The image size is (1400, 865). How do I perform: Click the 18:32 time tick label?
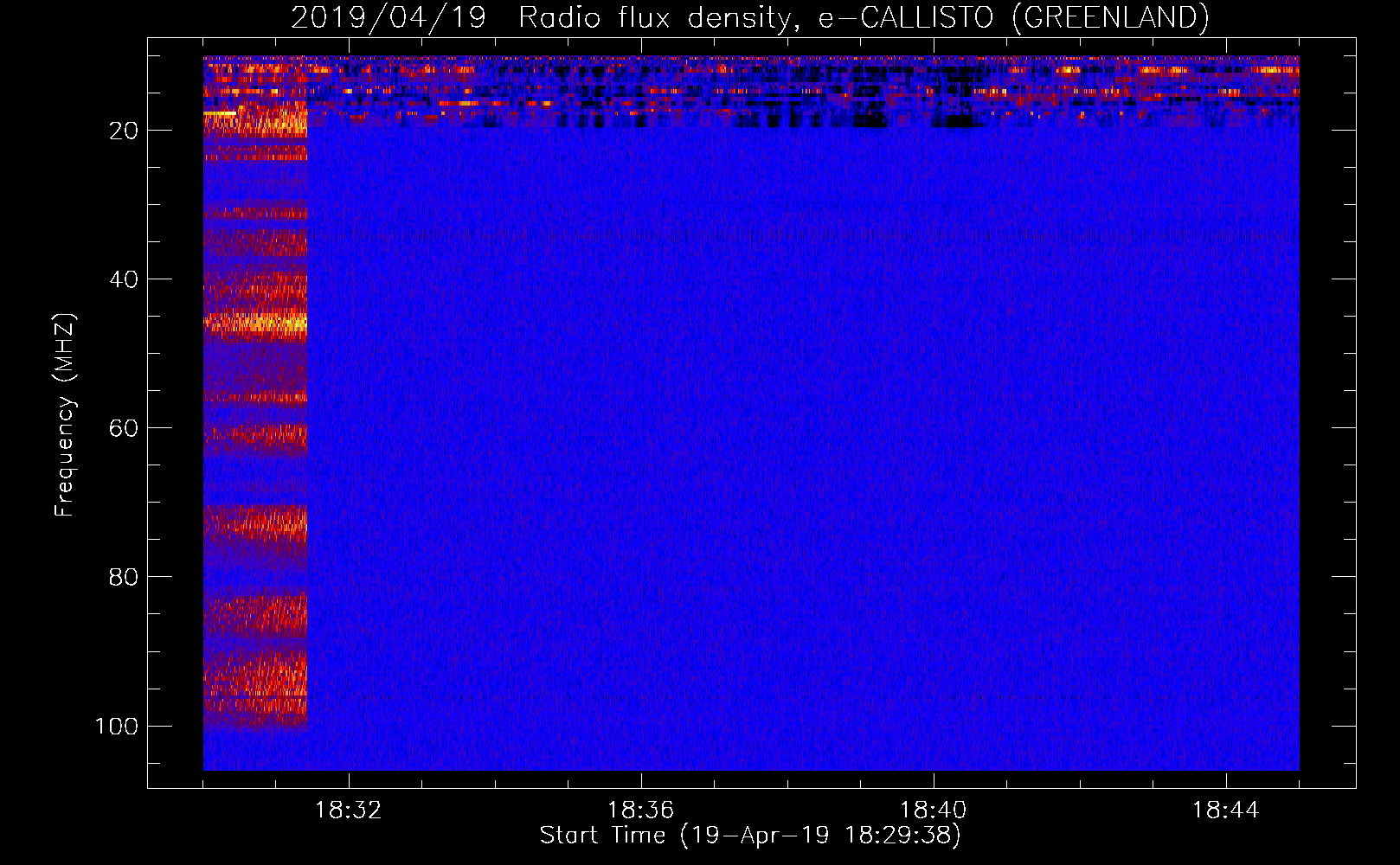tap(349, 811)
